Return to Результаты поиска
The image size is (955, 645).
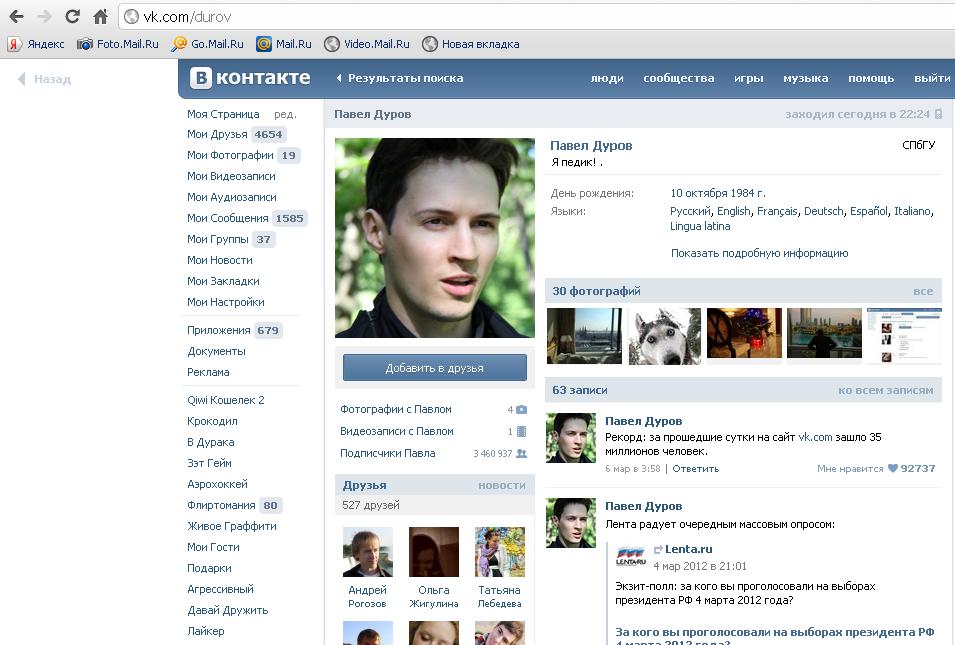pyautogui.click(x=400, y=78)
